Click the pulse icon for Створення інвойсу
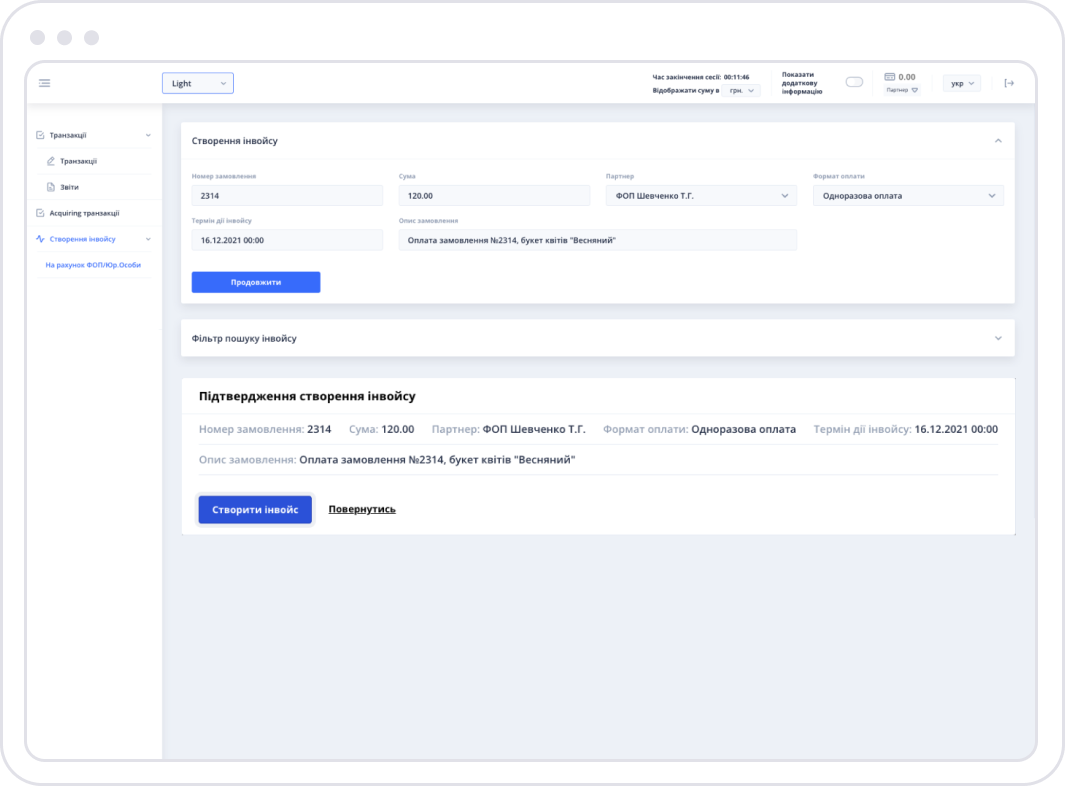 point(40,239)
